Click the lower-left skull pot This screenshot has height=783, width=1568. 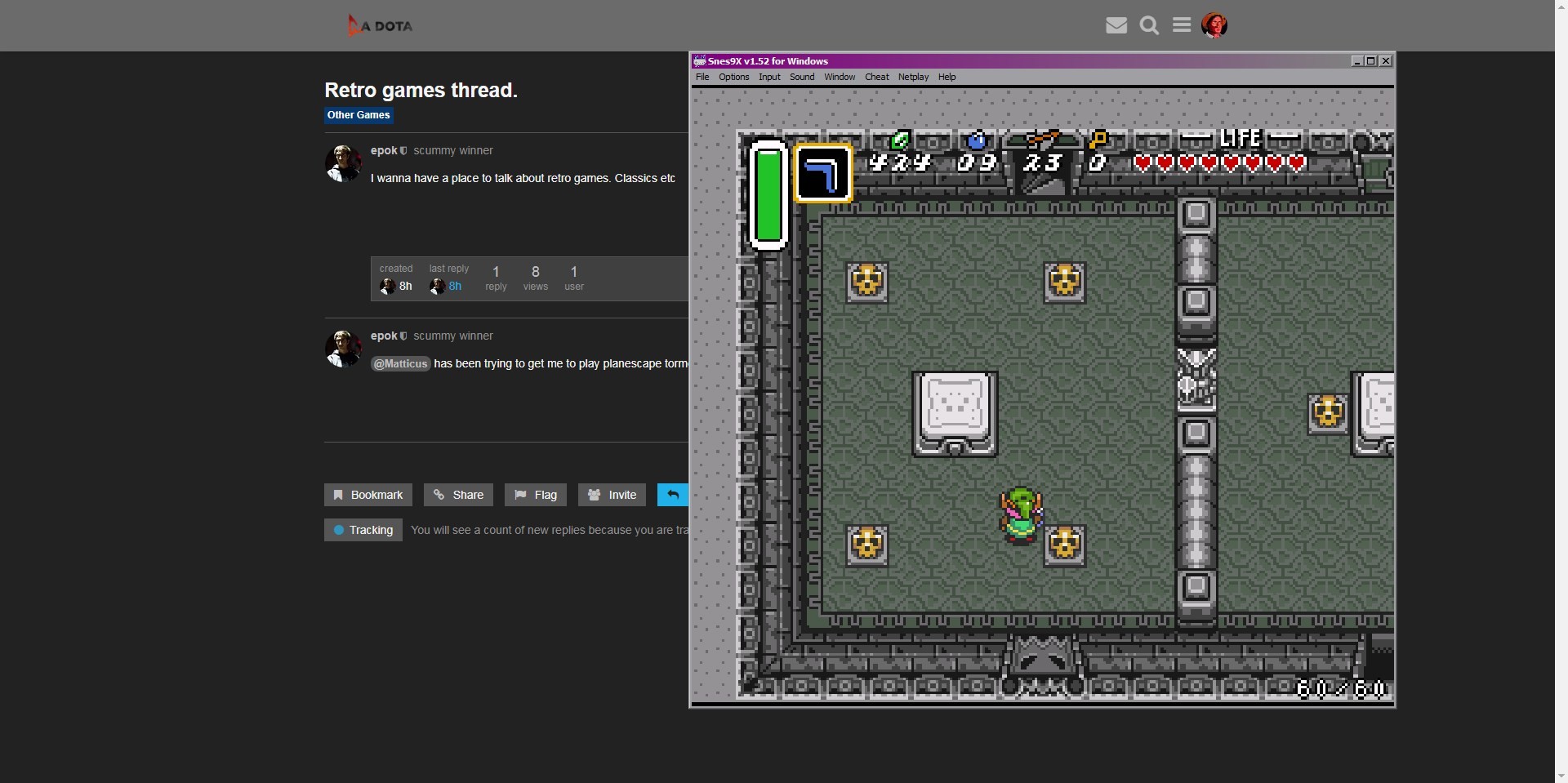pos(867,545)
